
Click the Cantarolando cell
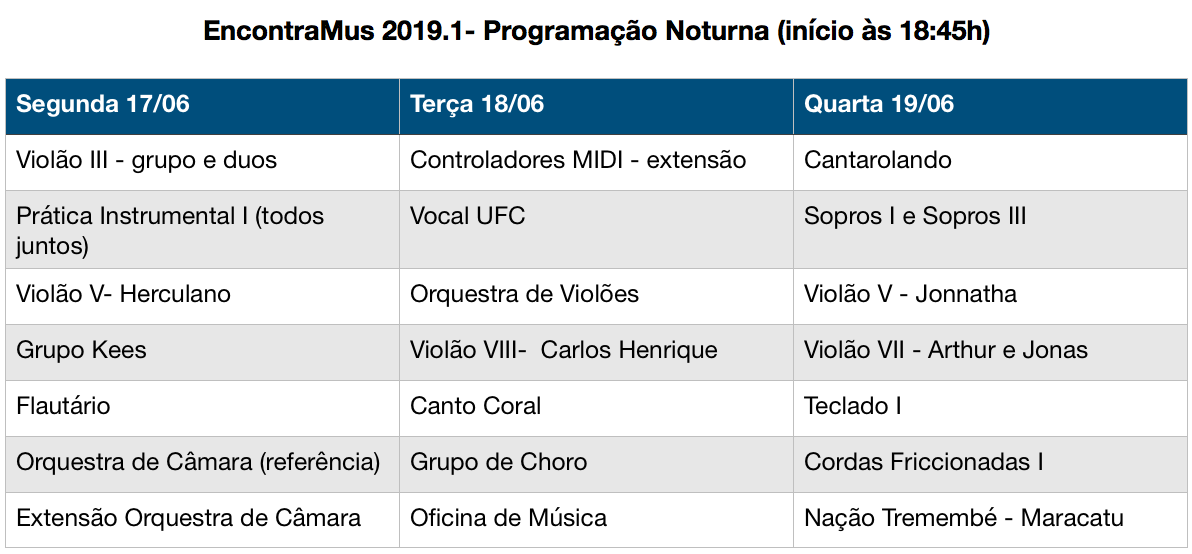(990, 162)
